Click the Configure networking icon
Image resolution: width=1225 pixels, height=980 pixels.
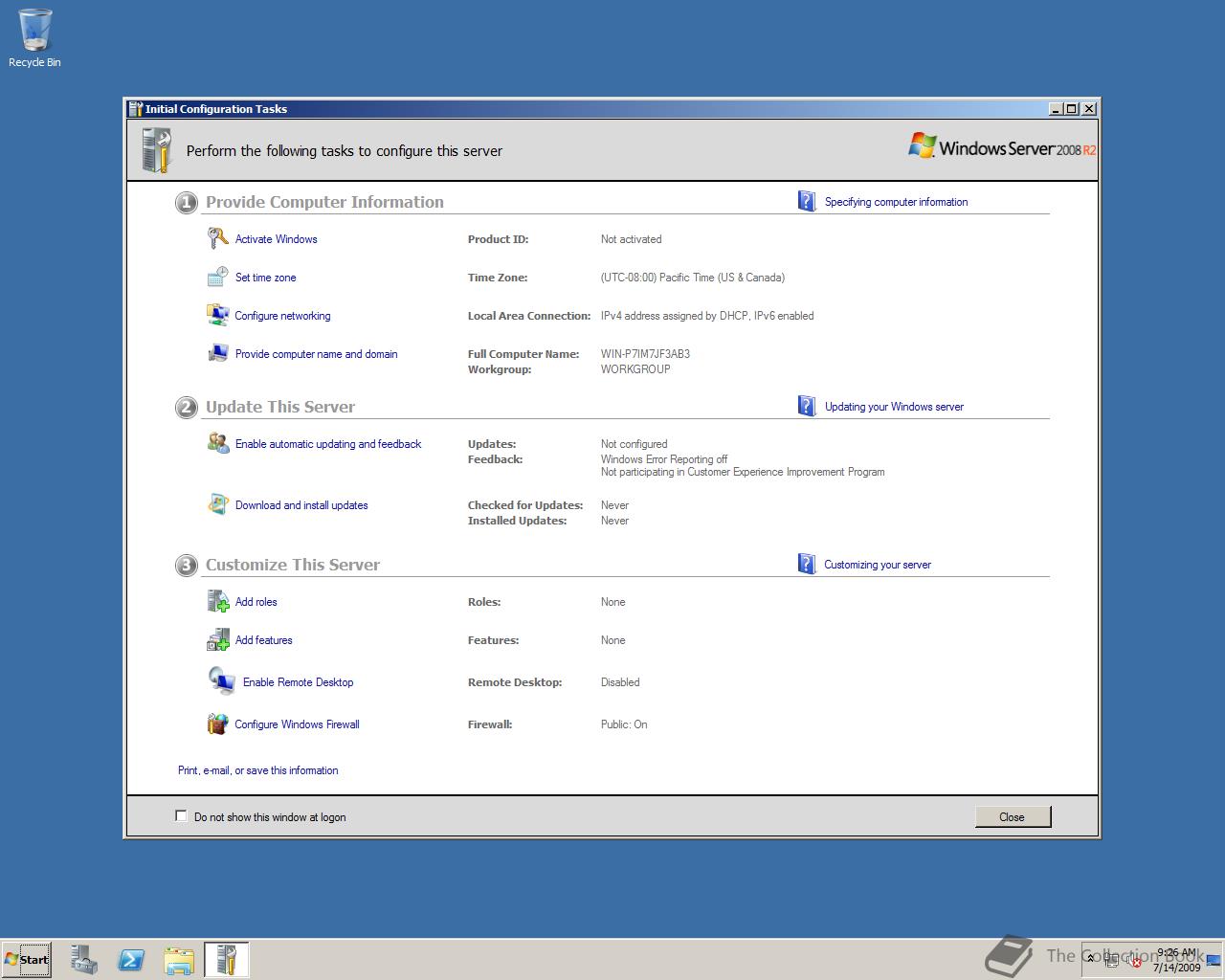[x=218, y=315]
